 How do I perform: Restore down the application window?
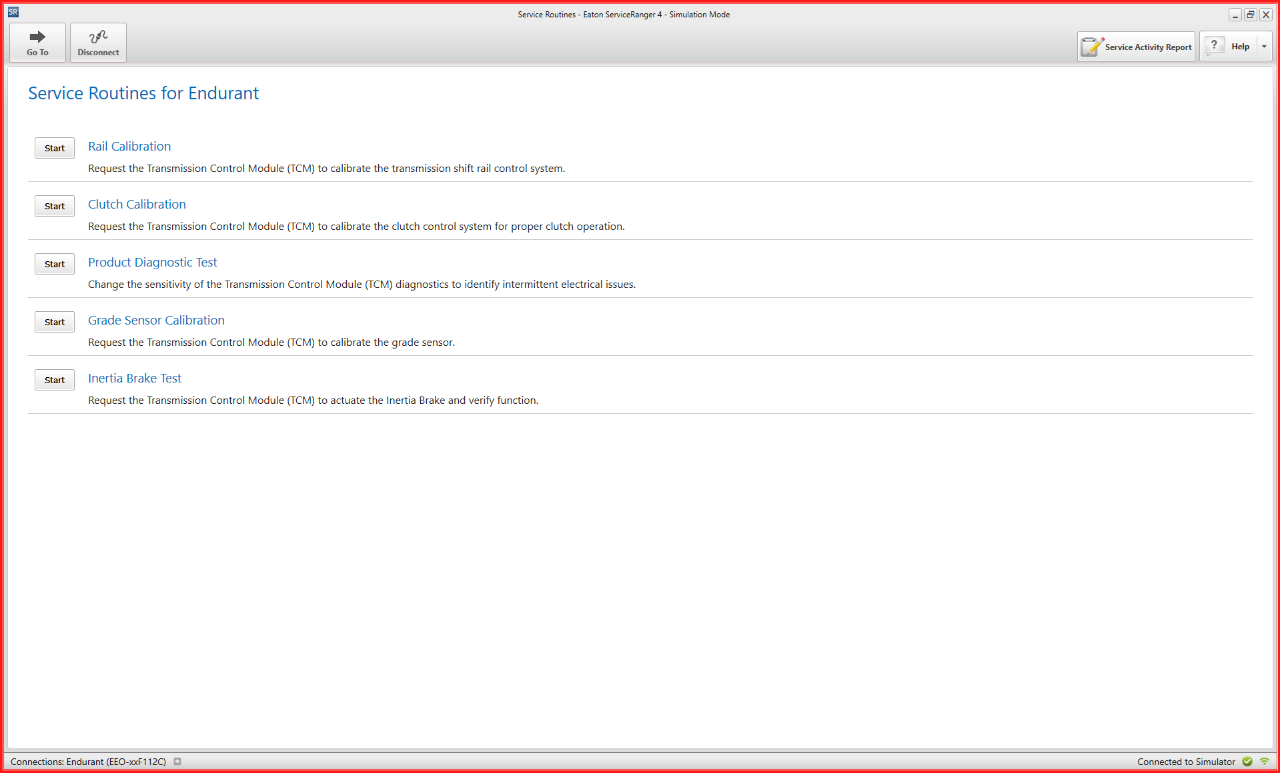pos(1250,15)
